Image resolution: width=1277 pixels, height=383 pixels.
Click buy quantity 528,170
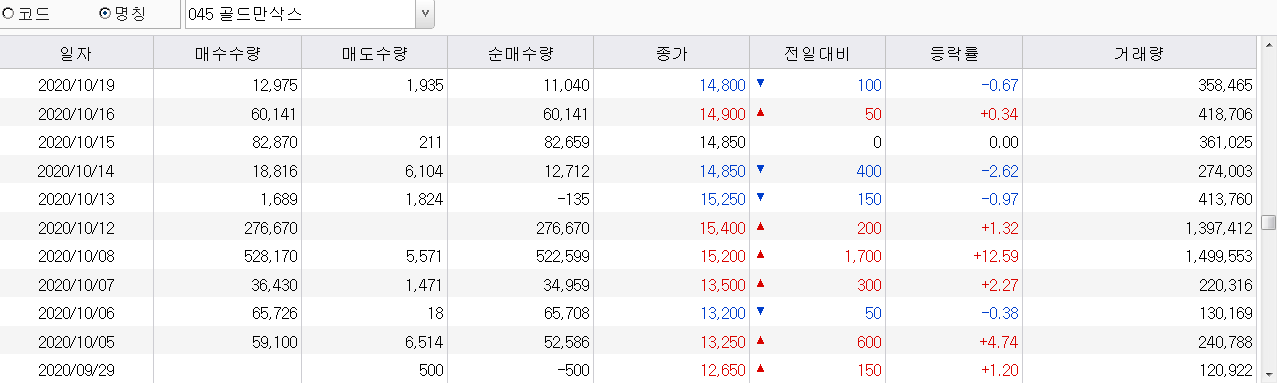pos(271,256)
